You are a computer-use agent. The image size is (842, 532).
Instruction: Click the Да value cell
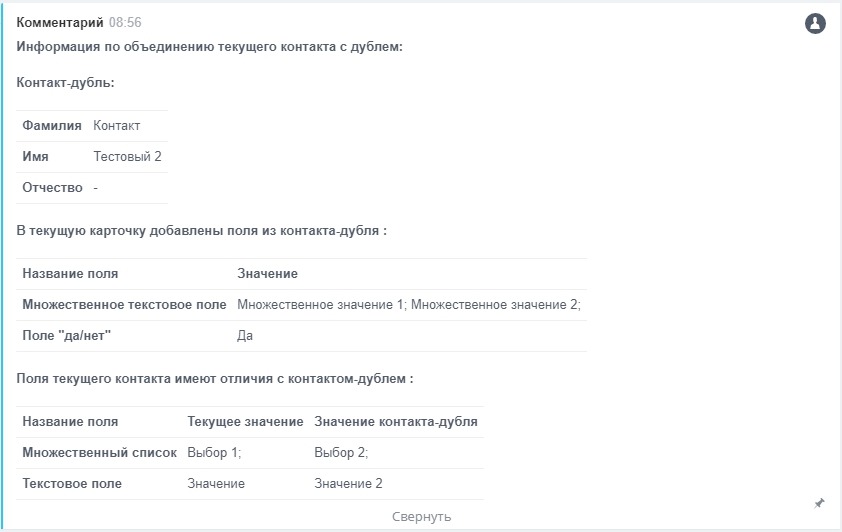click(x=245, y=336)
